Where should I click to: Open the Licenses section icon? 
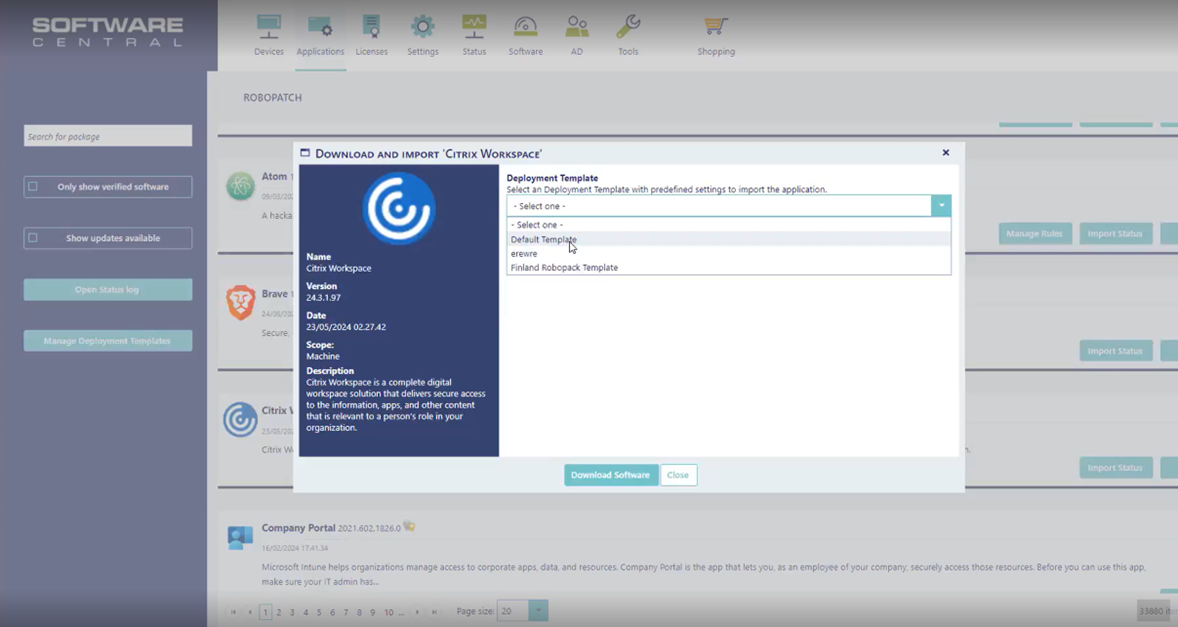click(371, 27)
